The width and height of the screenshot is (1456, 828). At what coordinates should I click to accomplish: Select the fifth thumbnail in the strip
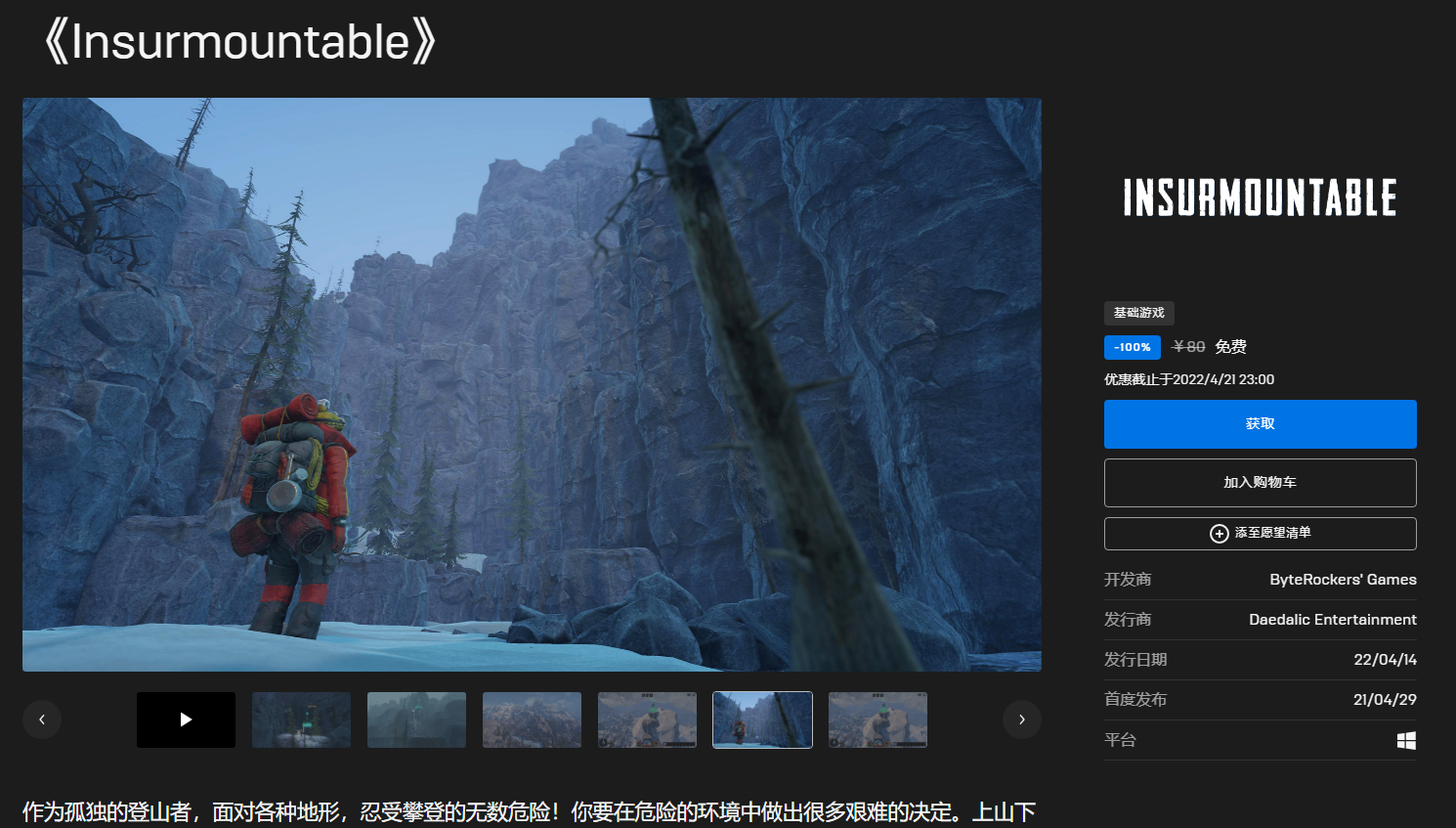(x=647, y=719)
